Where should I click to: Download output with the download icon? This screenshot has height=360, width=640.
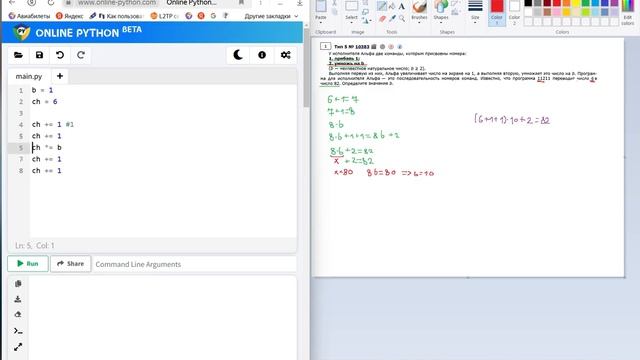click(18, 299)
